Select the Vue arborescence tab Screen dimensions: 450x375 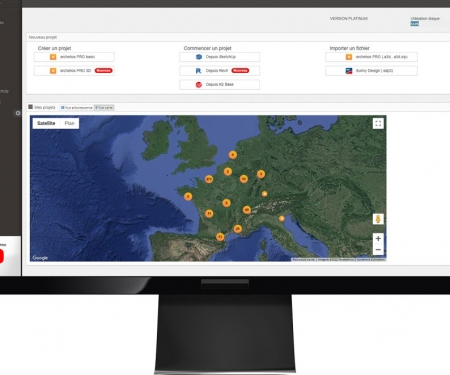coord(77,108)
